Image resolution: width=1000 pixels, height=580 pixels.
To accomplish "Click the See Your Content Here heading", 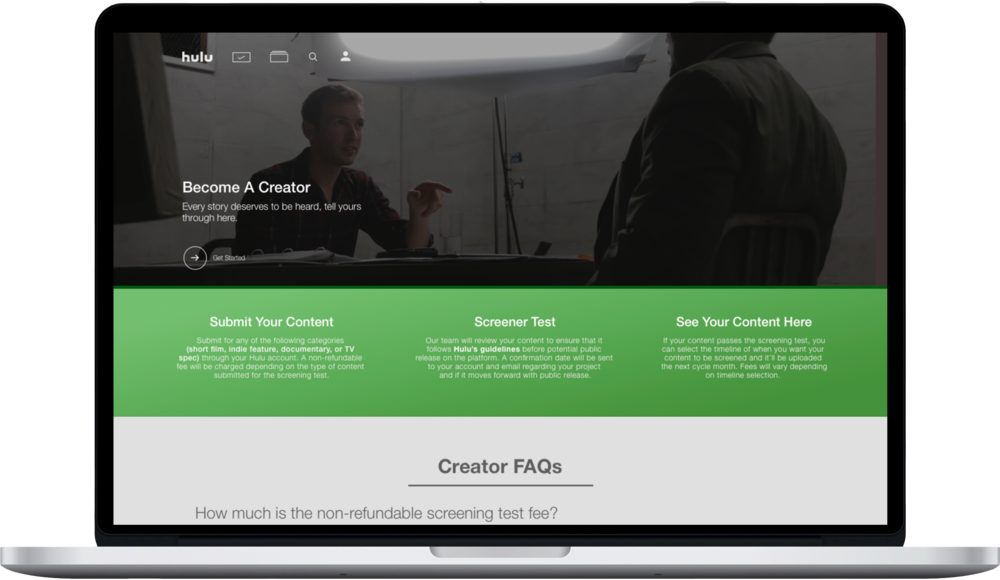I will (x=744, y=322).
